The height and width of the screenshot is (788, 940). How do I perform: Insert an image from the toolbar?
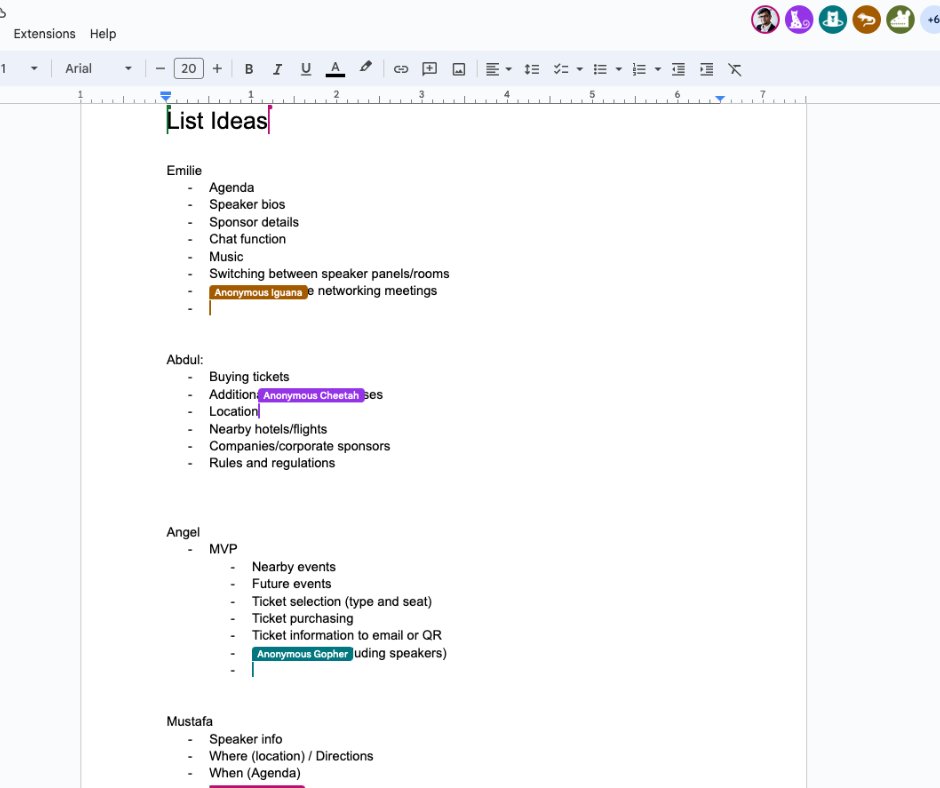click(x=459, y=69)
